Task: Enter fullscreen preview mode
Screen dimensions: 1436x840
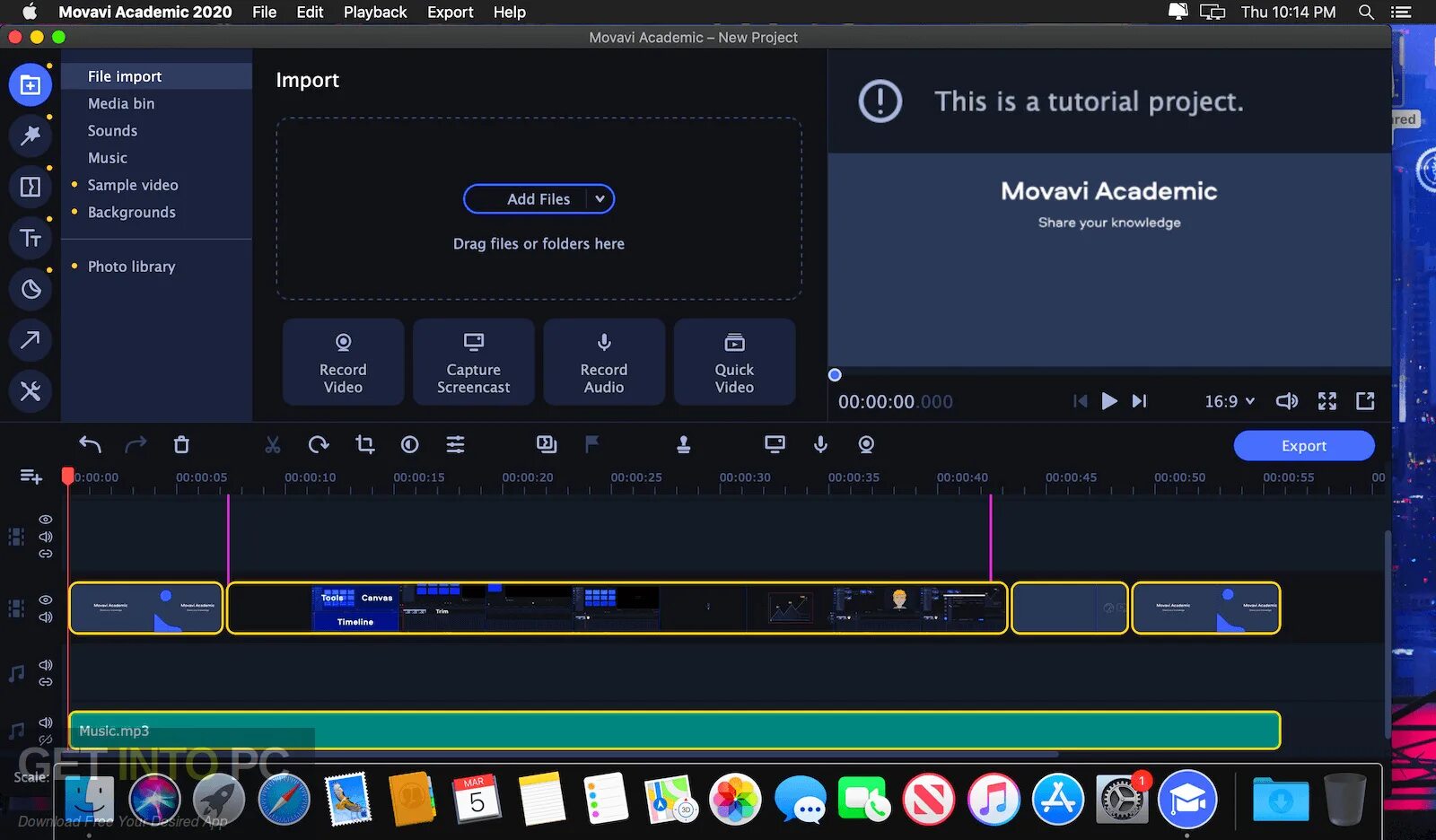Action: [x=1327, y=401]
